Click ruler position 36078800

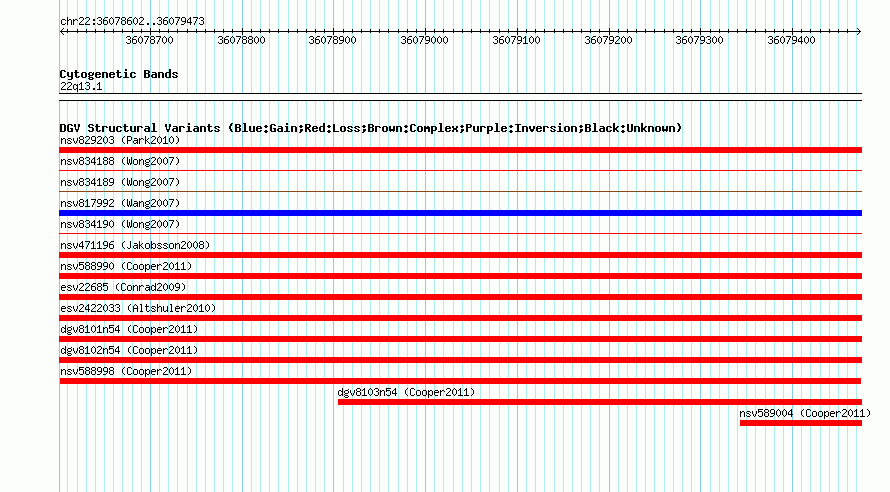tap(241, 40)
